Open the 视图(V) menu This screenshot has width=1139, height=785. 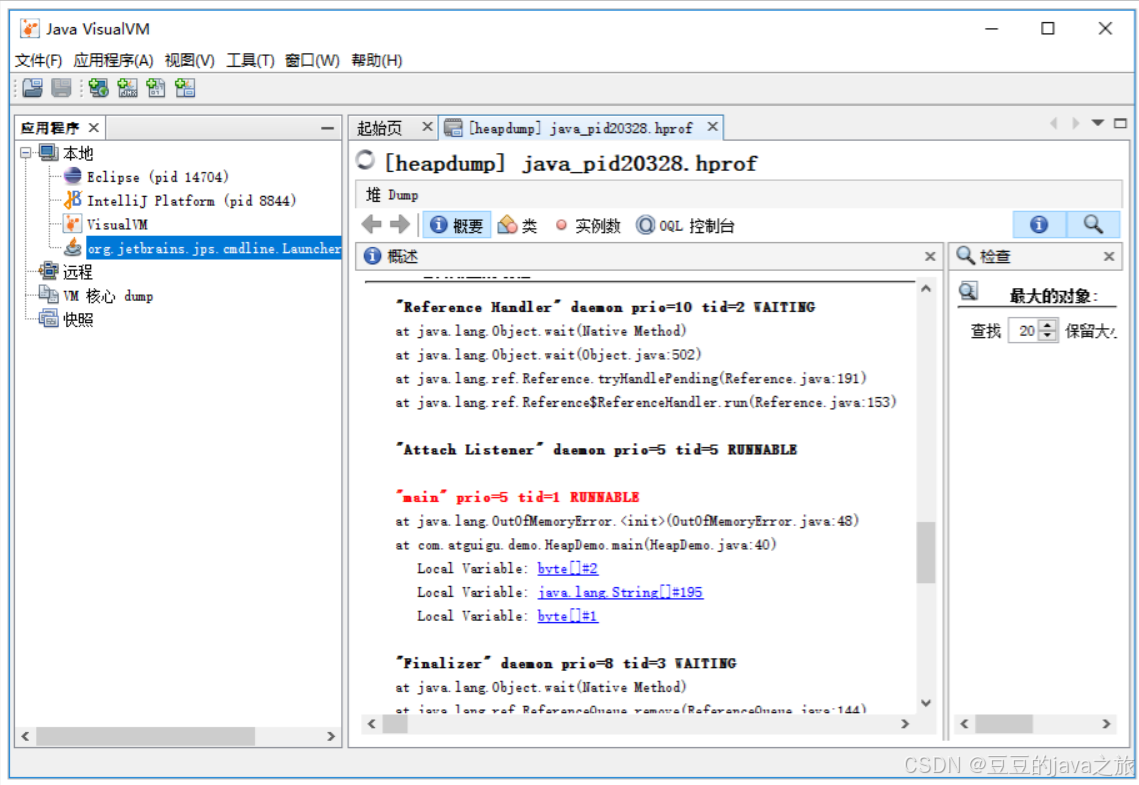[x=190, y=60]
